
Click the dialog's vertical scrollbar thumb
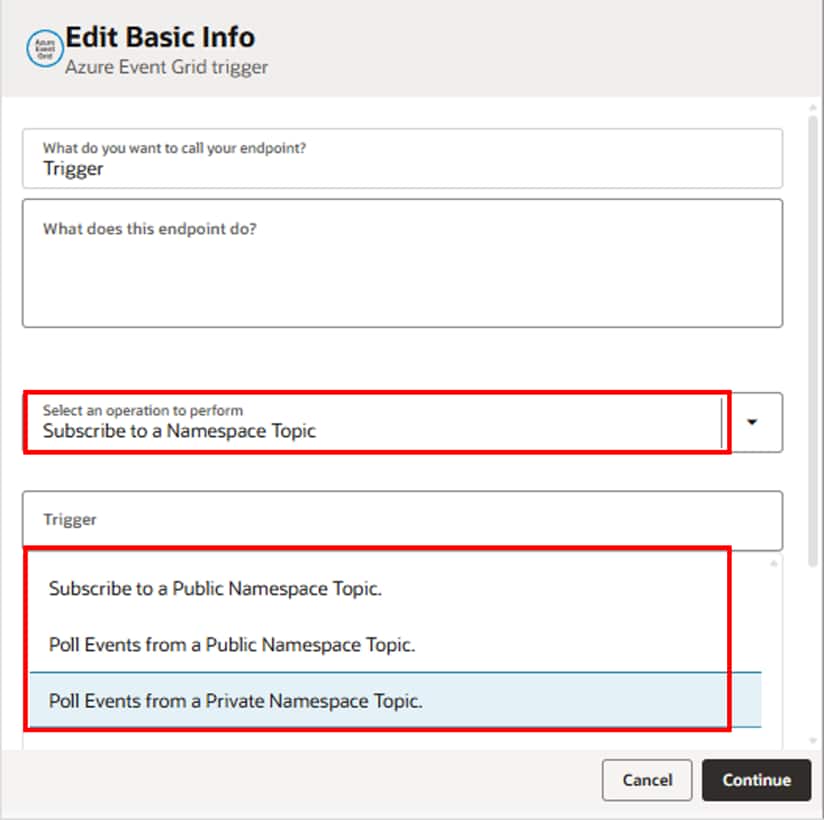click(x=813, y=330)
